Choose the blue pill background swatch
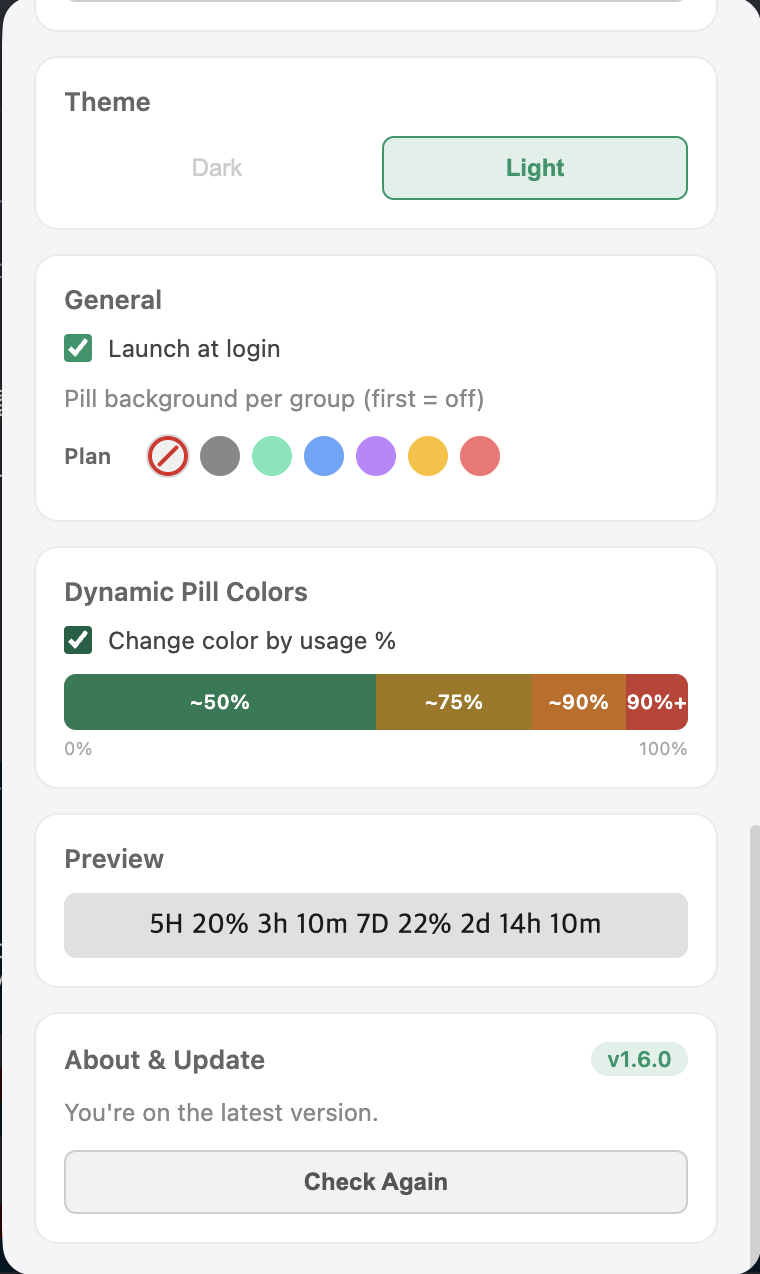 pos(324,457)
